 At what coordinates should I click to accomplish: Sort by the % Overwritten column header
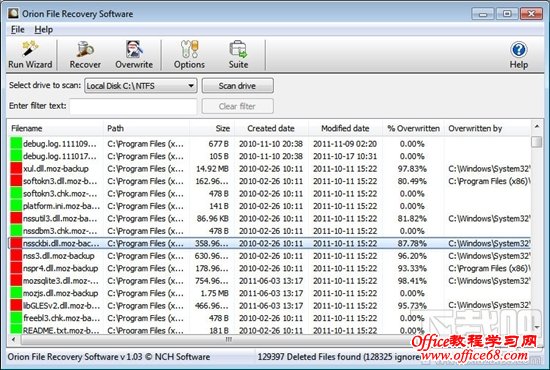413,128
